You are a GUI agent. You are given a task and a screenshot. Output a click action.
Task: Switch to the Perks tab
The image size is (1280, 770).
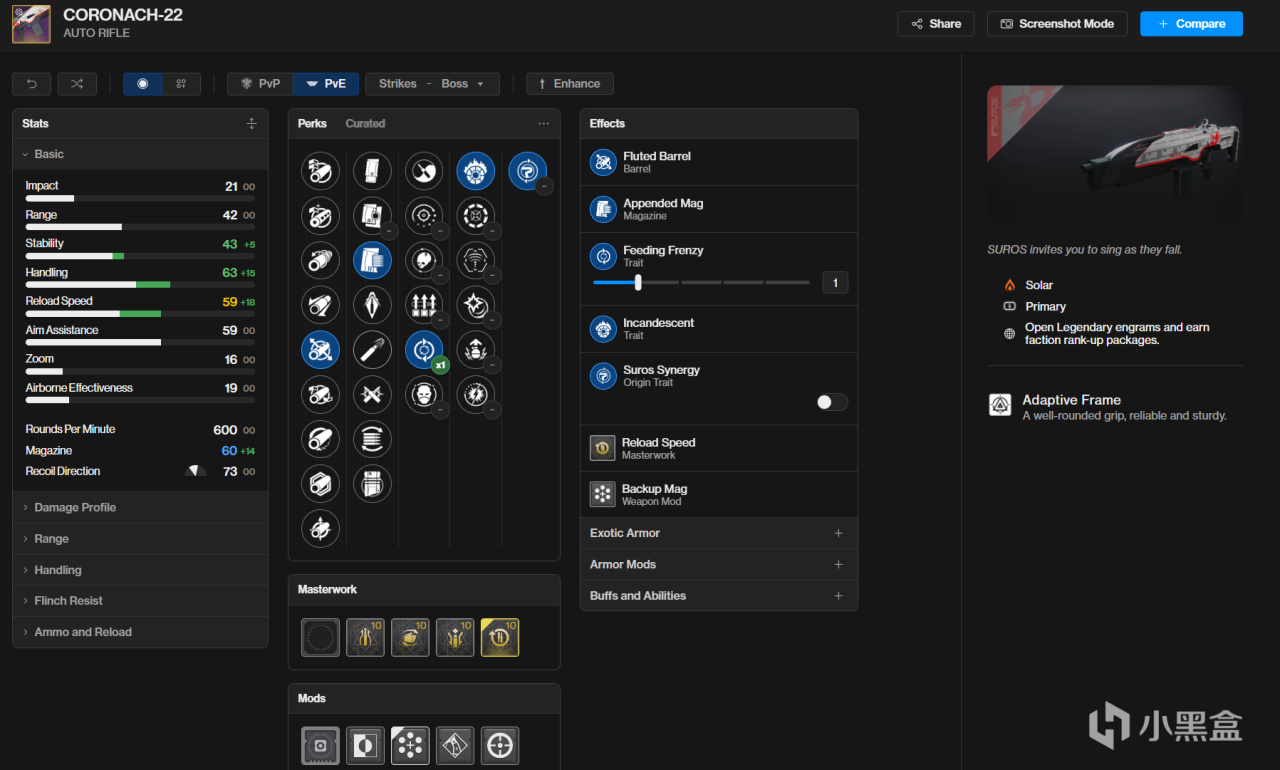(x=312, y=123)
